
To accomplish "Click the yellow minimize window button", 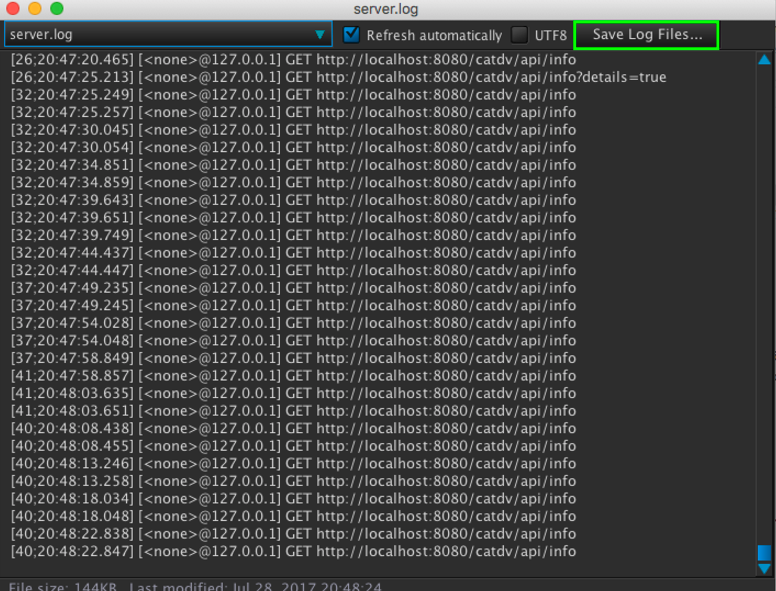I will (35, 8).
